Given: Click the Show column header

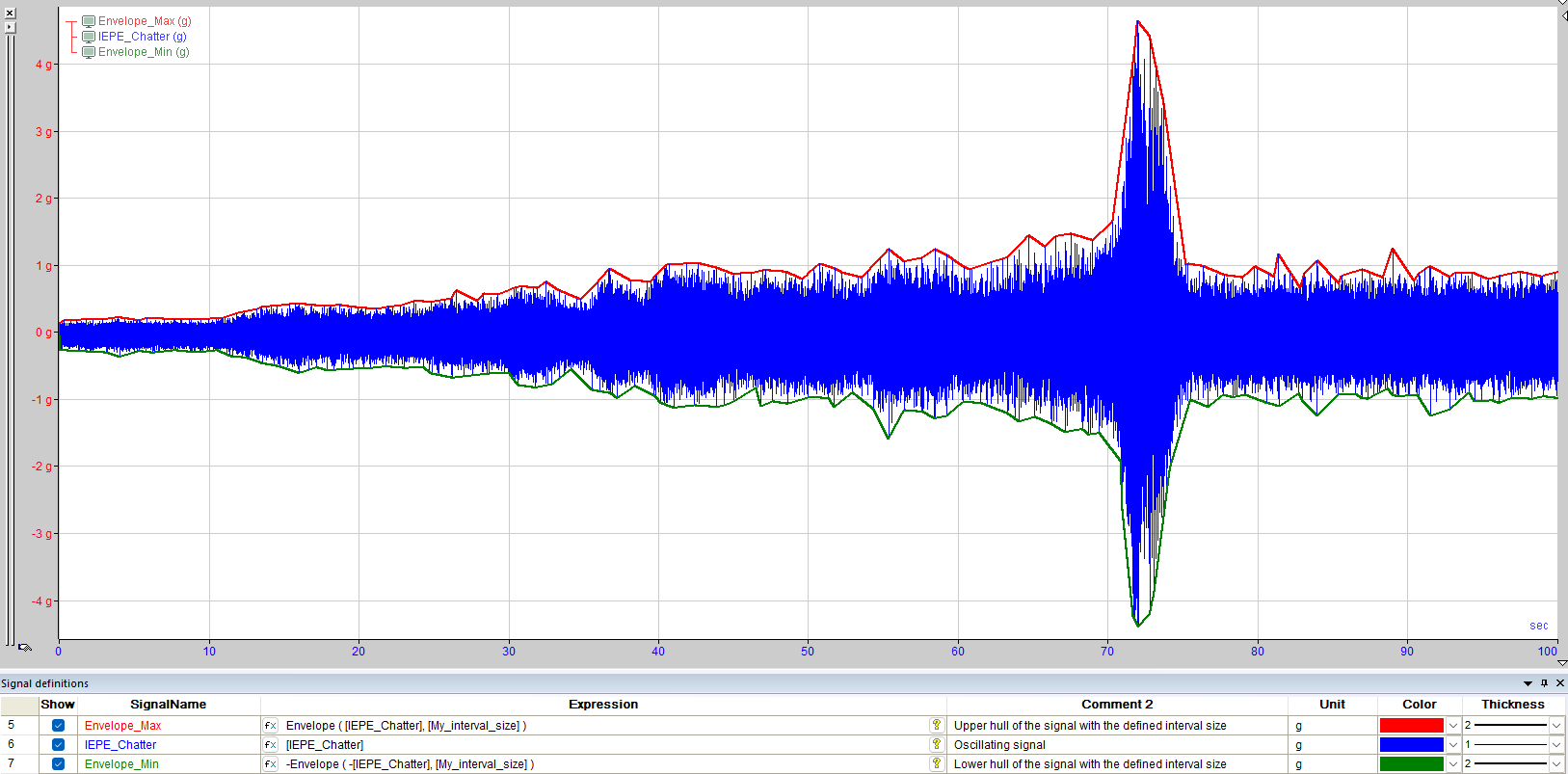Looking at the screenshot, I should [58, 705].
